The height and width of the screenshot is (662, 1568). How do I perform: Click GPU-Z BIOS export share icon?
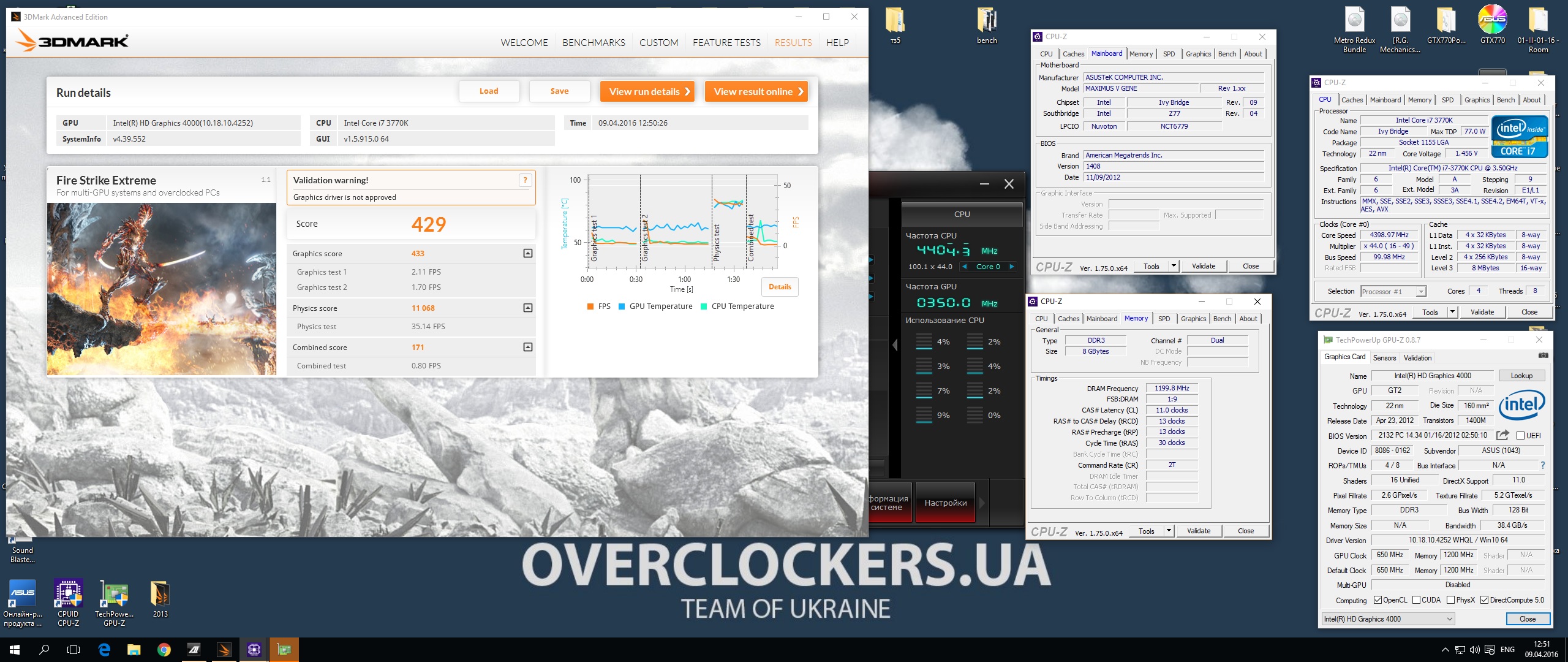[1502, 435]
